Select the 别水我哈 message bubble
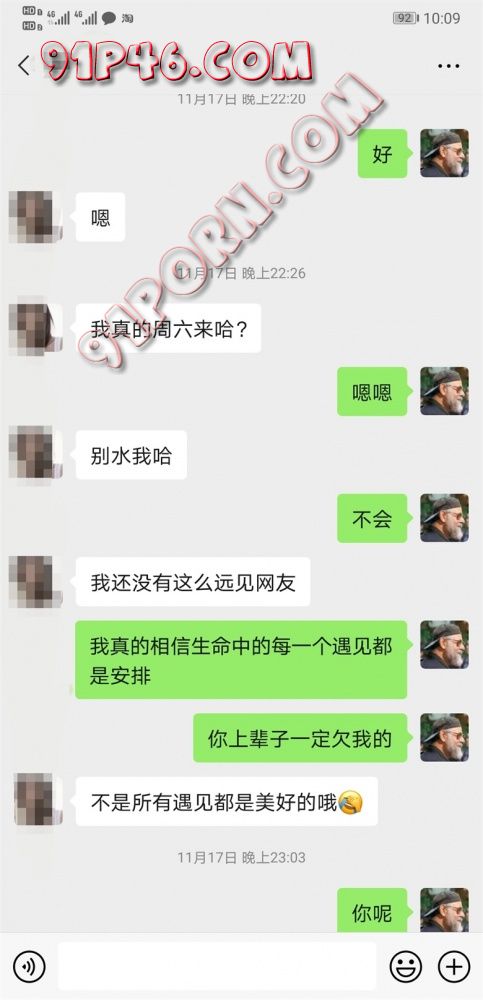 (x=131, y=455)
